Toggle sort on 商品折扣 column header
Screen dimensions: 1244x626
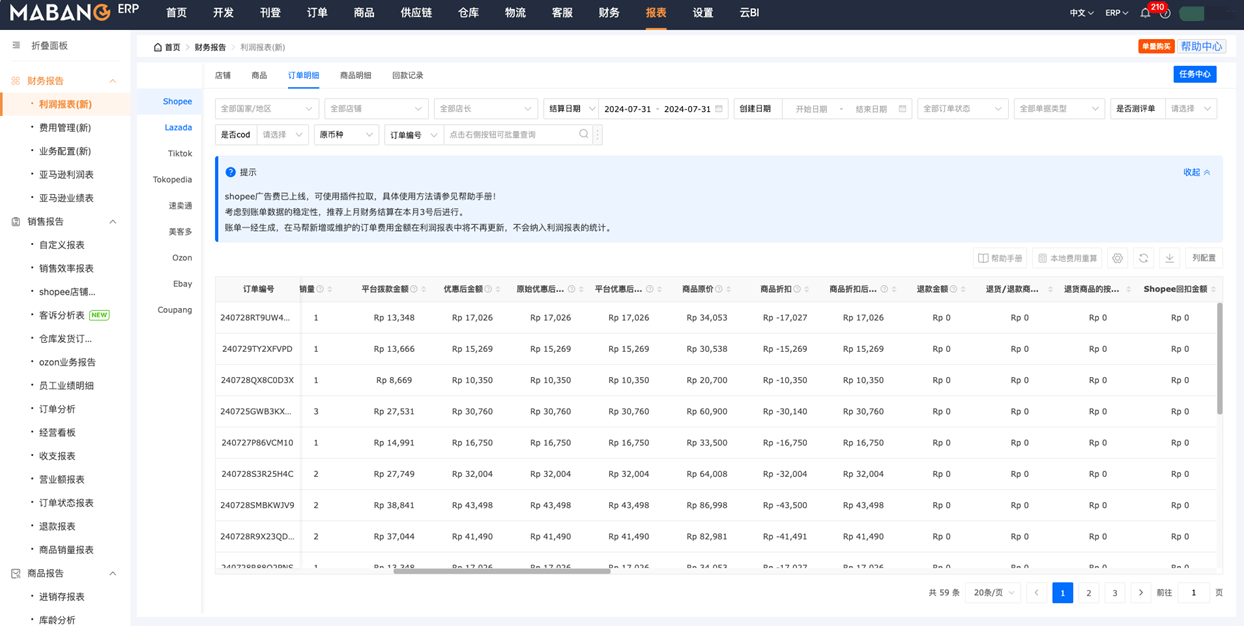[808, 290]
